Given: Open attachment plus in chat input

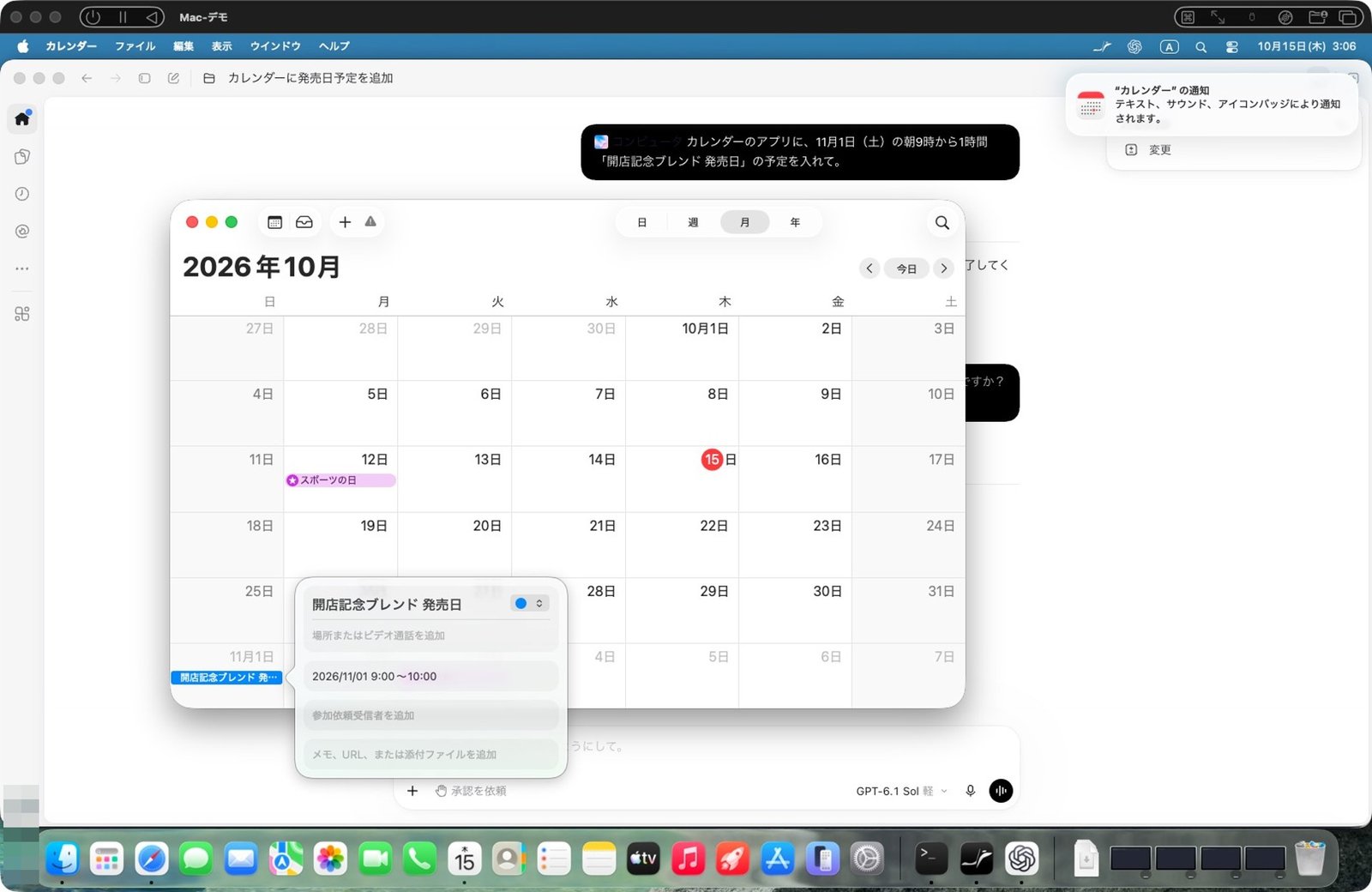Looking at the screenshot, I should (x=412, y=791).
